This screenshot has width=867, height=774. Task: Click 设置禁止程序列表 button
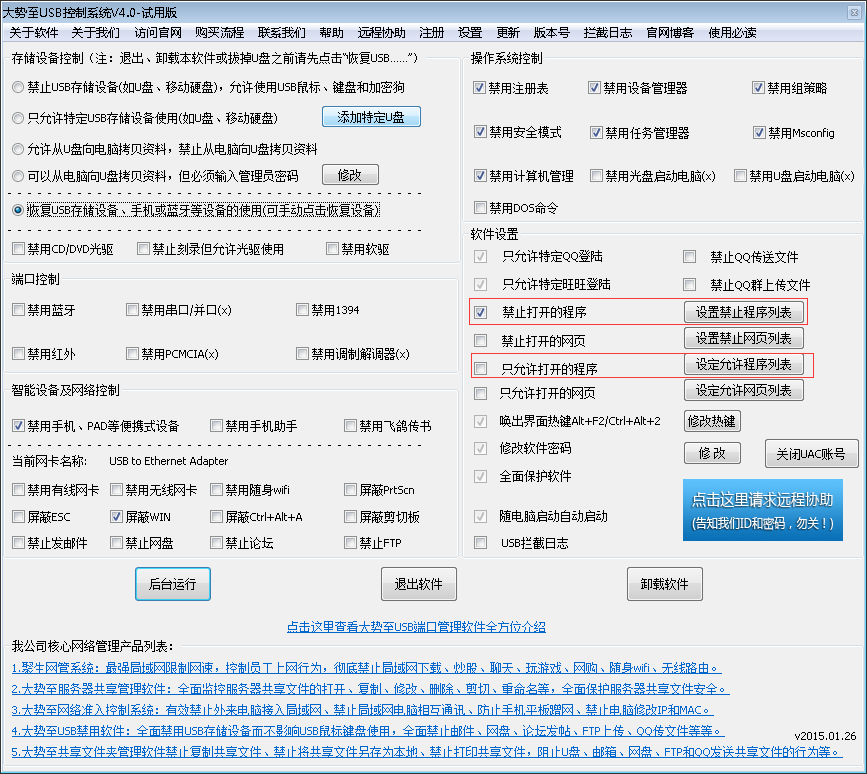point(743,312)
